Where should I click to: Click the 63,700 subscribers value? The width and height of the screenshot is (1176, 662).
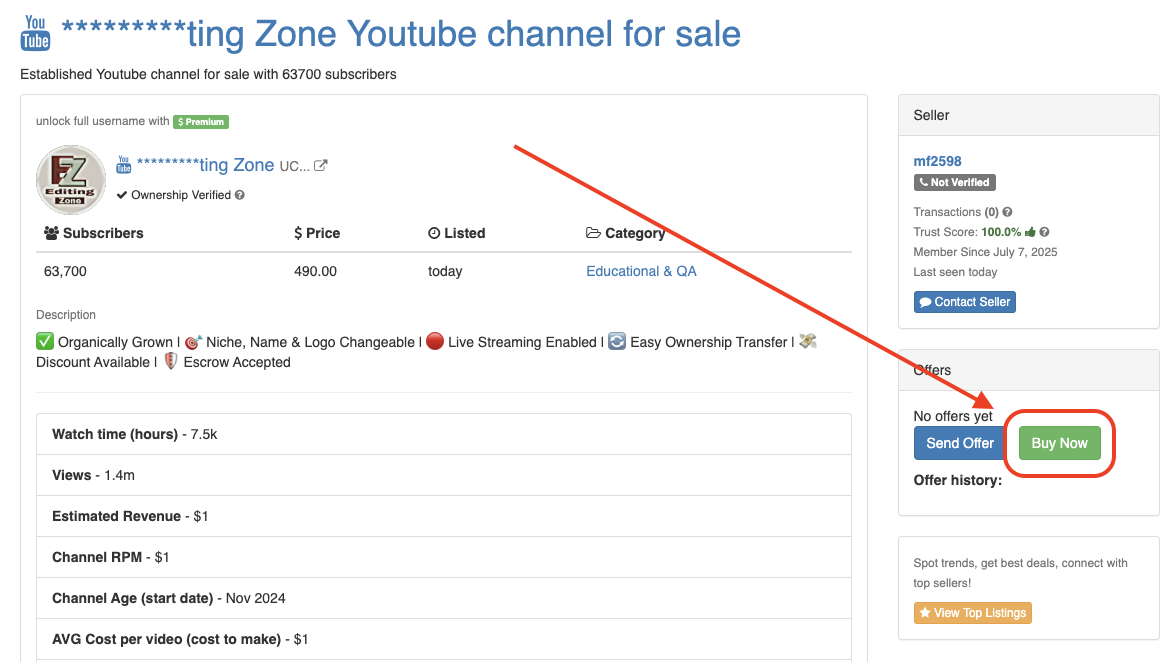(x=65, y=271)
